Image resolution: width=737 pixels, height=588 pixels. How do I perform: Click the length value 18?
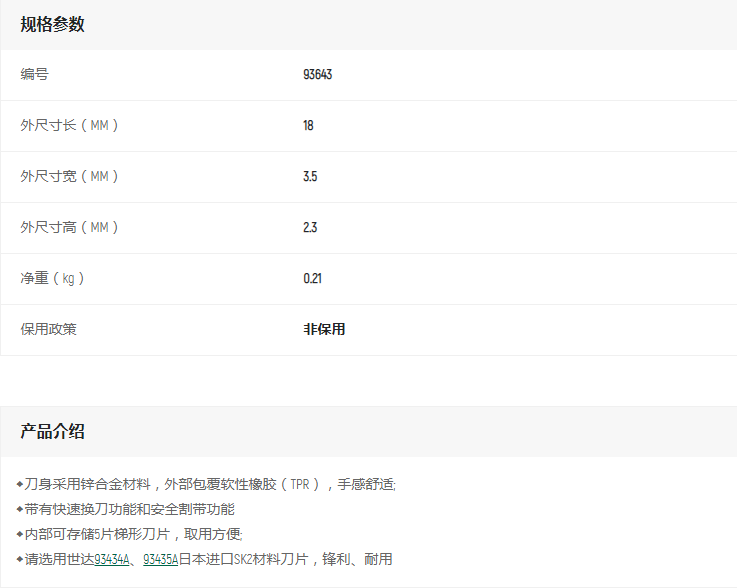click(308, 125)
